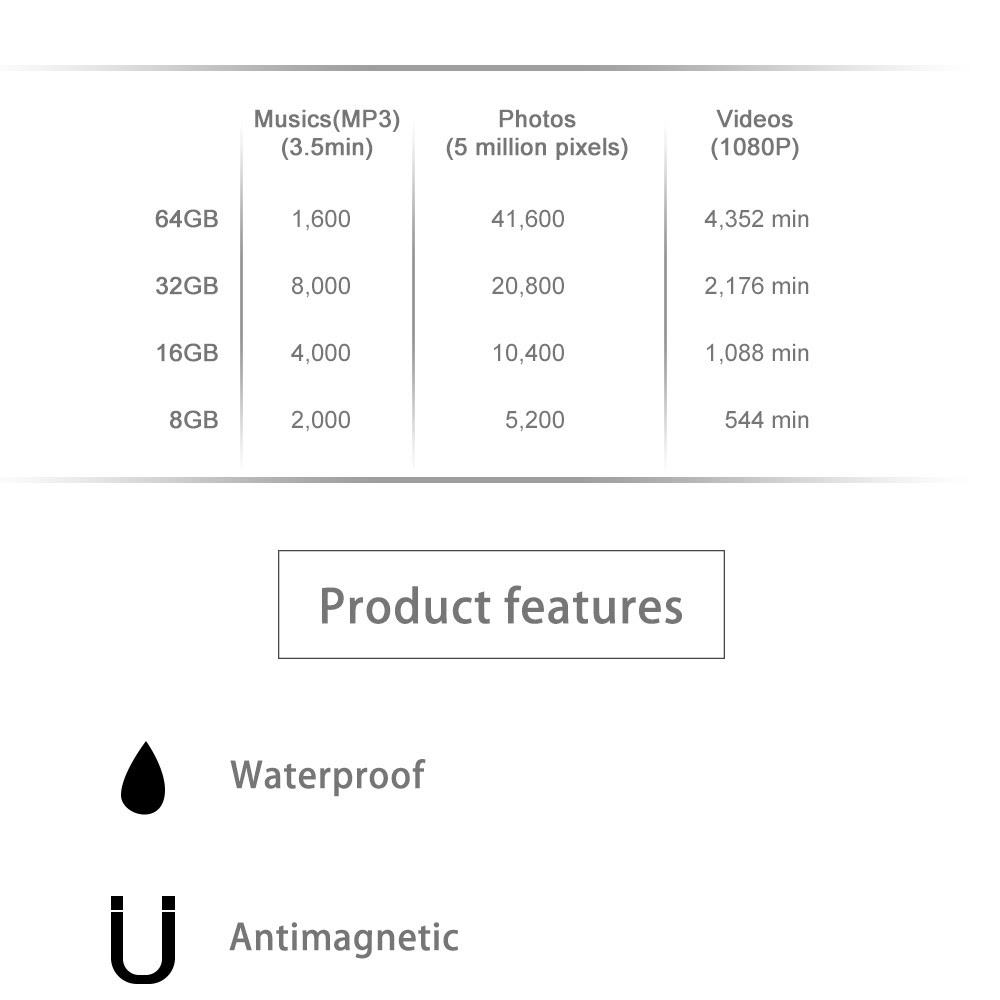Click the Musics(MP3) column header
The width and height of the screenshot is (1000, 1000).
[x=327, y=133]
